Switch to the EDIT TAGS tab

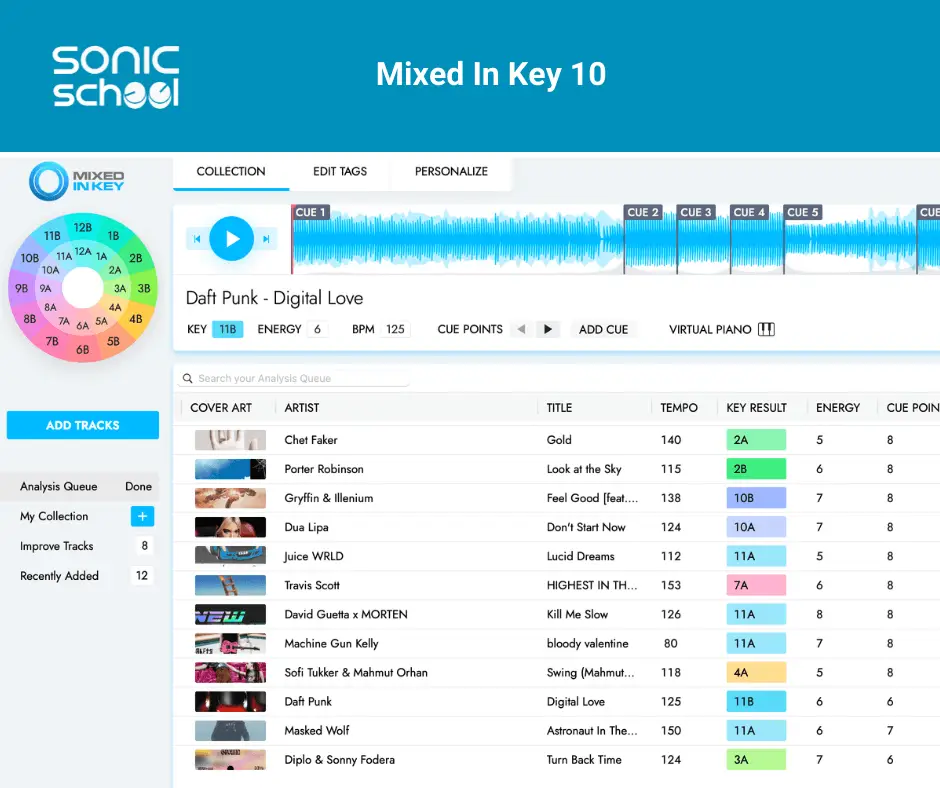click(x=339, y=172)
